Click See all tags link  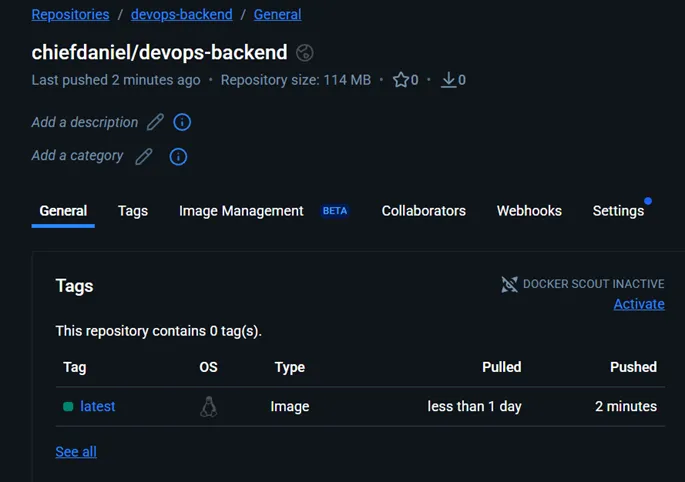click(76, 452)
